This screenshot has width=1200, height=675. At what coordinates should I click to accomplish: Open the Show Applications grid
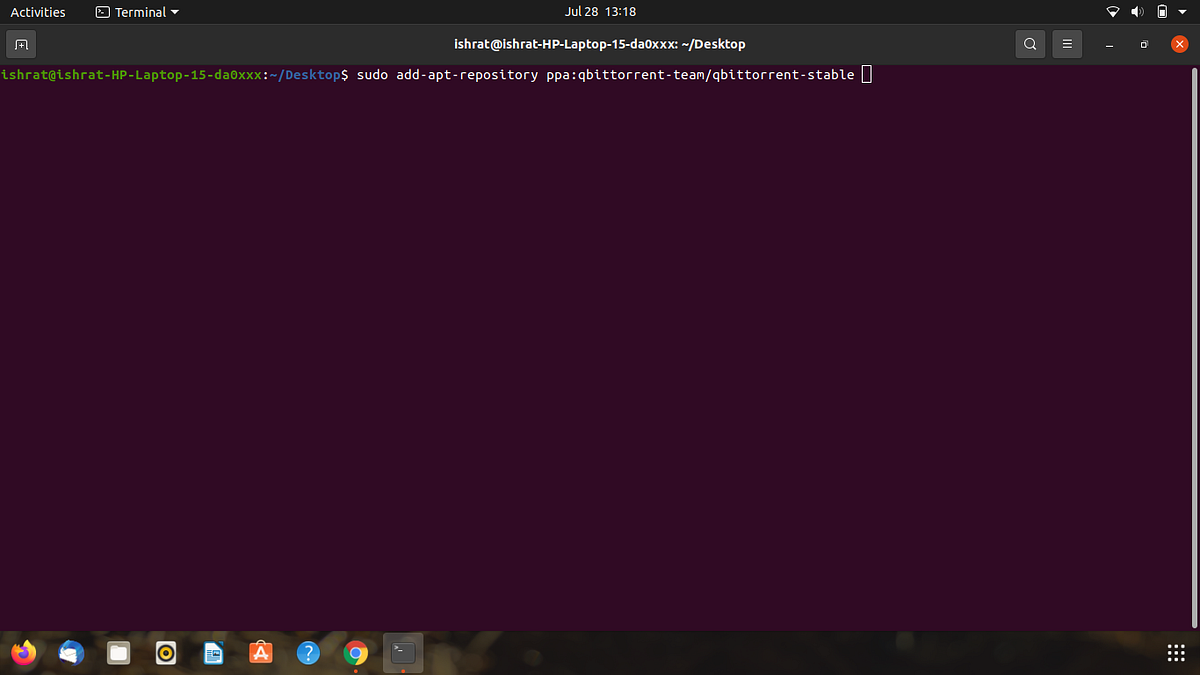[1174, 652]
